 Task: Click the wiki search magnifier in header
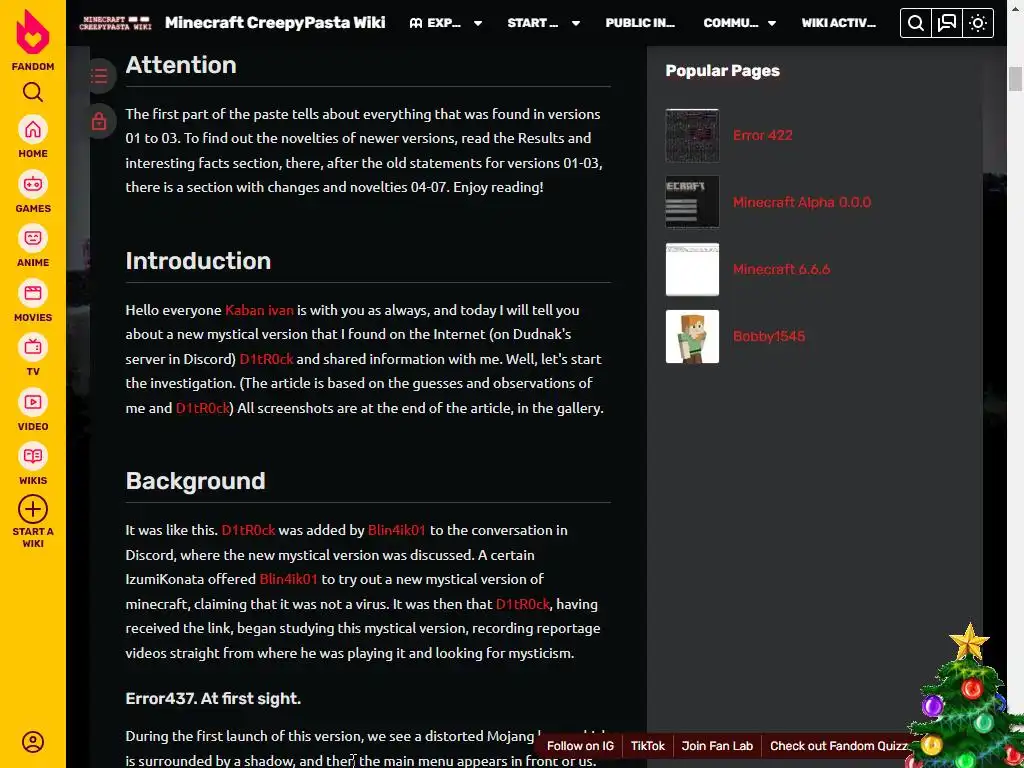pos(916,24)
